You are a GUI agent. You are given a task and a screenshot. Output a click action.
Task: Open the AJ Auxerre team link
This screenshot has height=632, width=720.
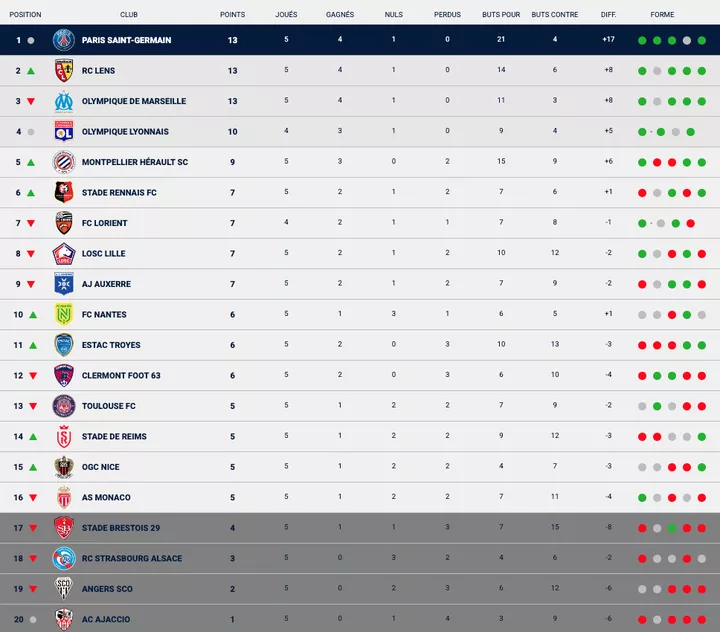pos(106,284)
